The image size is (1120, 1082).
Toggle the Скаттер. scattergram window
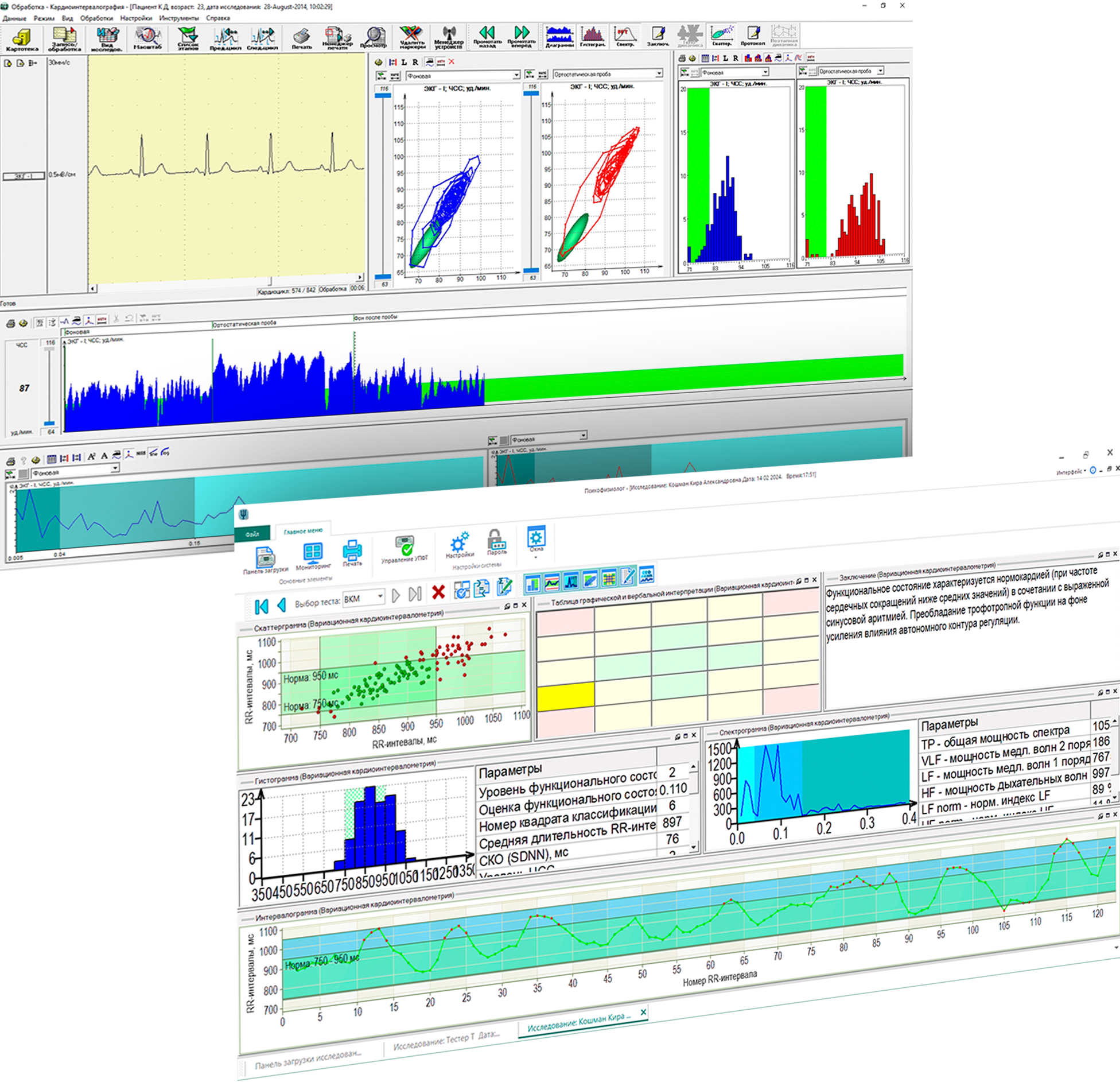[x=721, y=36]
